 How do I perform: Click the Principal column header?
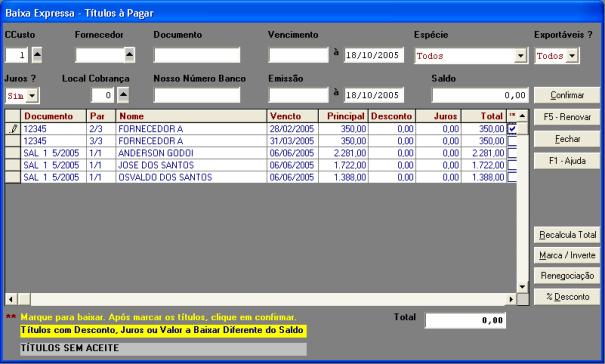pos(343,116)
